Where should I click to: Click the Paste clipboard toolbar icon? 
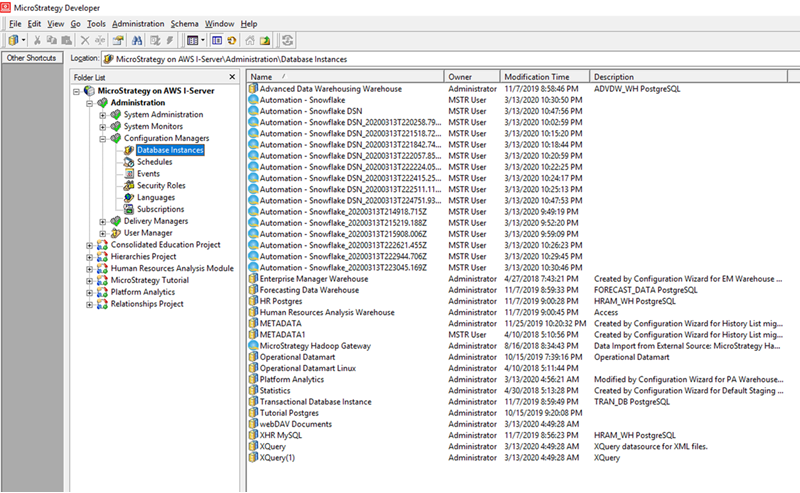(67, 41)
